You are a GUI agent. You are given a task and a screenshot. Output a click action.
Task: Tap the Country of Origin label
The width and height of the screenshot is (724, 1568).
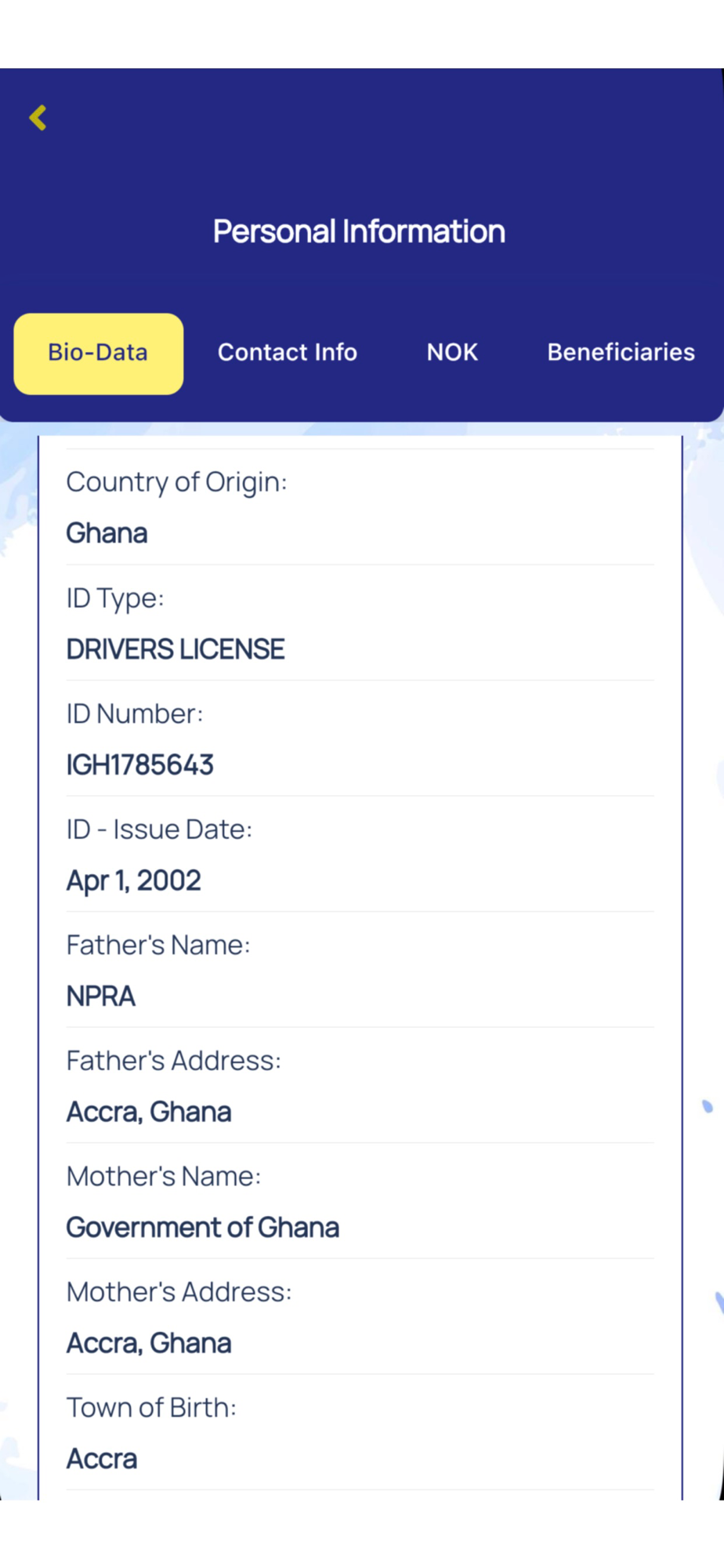176,482
